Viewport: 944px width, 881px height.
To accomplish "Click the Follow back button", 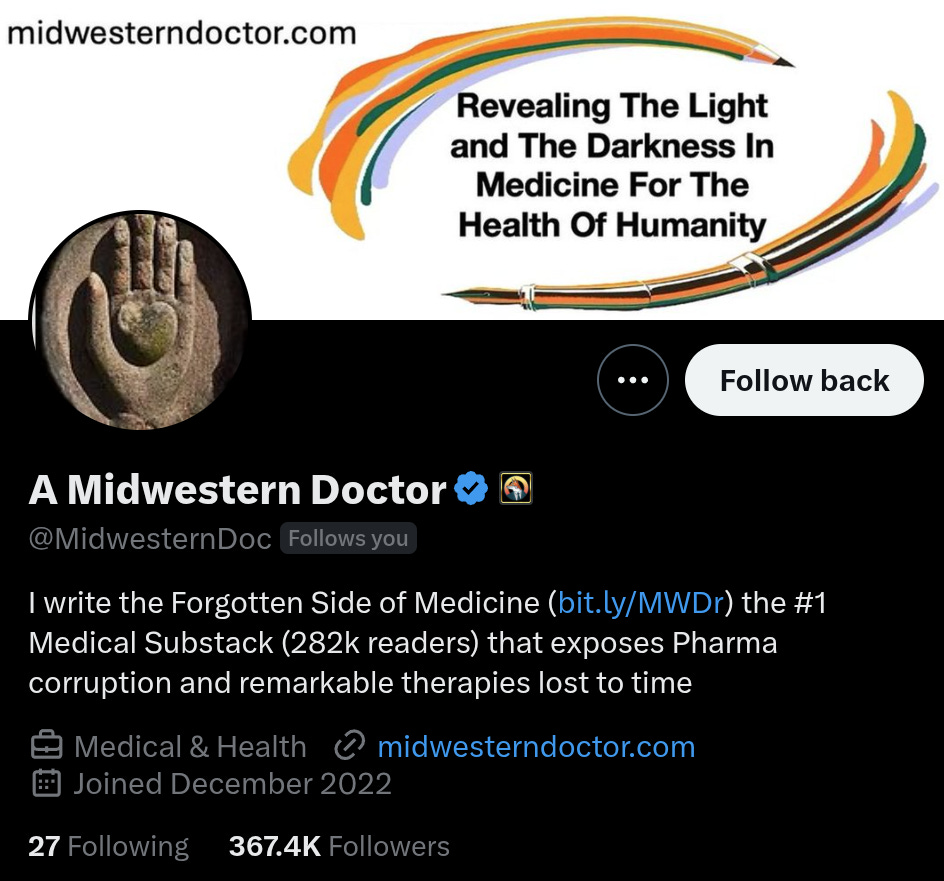I will point(804,380).
